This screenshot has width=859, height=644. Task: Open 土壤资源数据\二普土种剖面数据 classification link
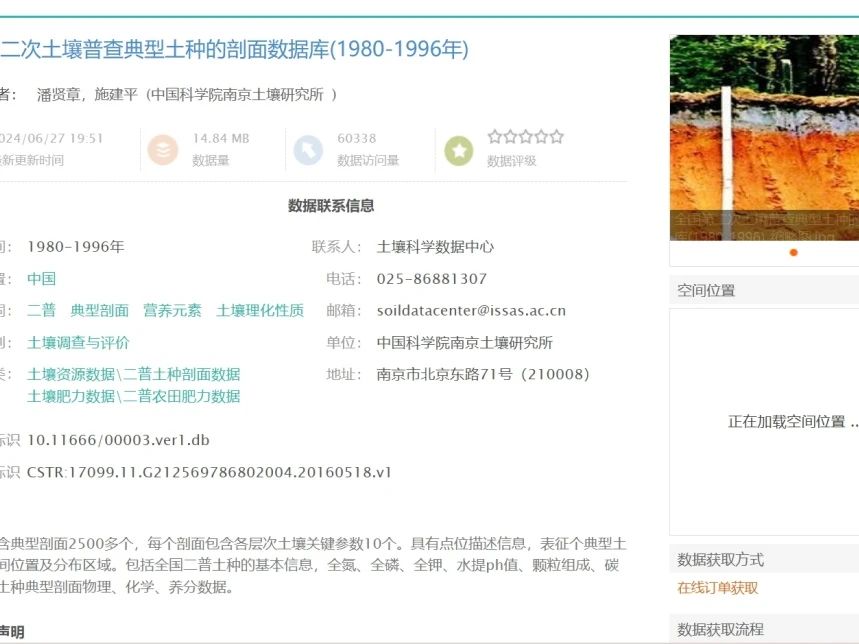(134, 375)
